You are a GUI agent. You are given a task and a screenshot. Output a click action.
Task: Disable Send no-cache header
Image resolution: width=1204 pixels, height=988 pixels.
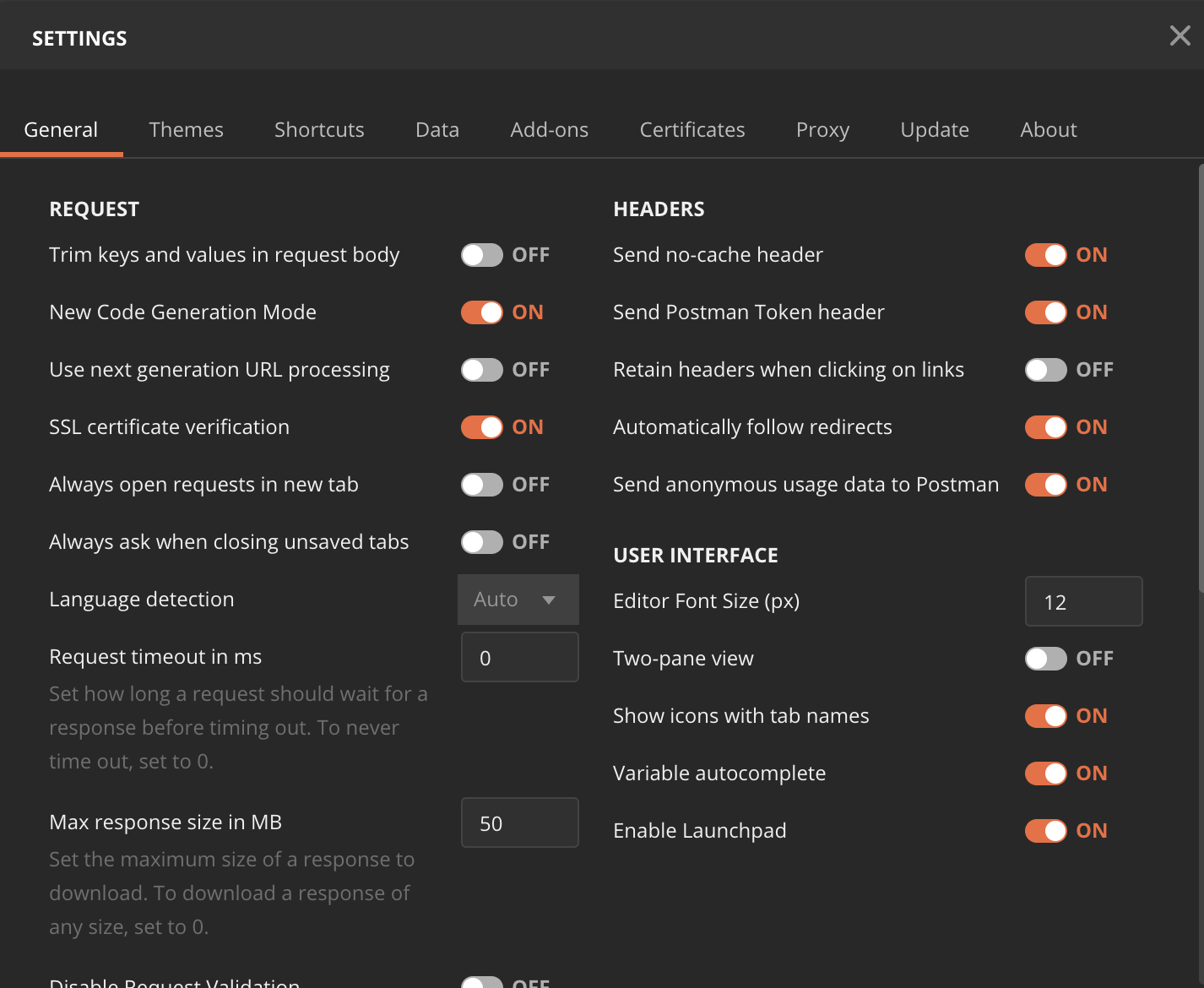click(1044, 254)
